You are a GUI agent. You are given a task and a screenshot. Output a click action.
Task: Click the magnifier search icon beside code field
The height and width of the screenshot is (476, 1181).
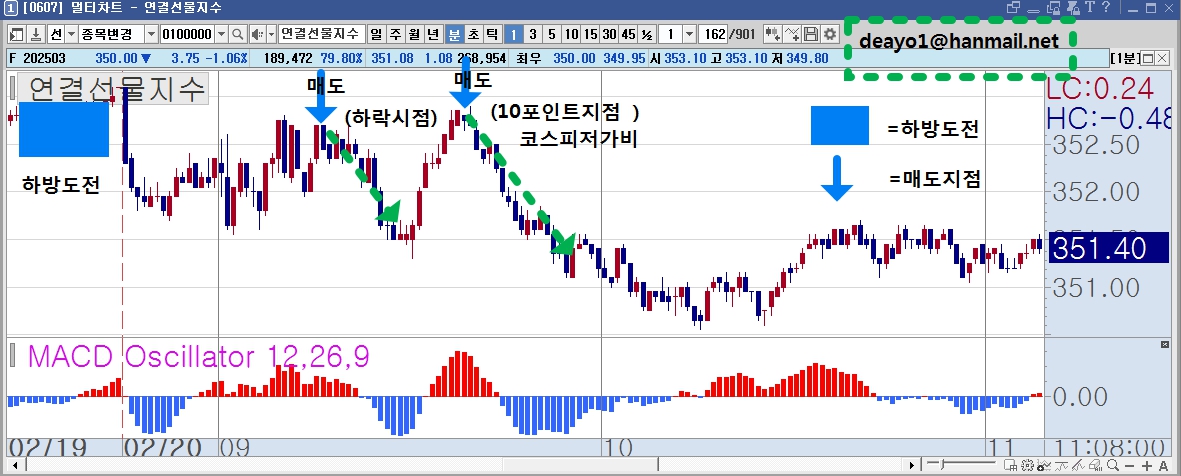pyautogui.click(x=238, y=34)
